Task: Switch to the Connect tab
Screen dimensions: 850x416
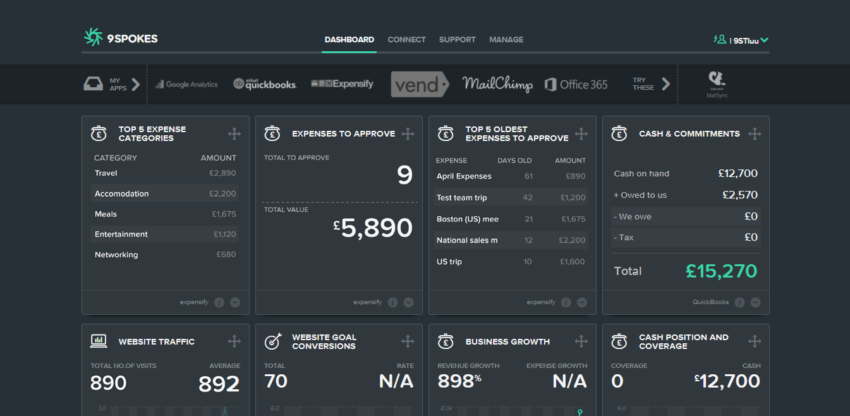Action: tap(406, 40)
